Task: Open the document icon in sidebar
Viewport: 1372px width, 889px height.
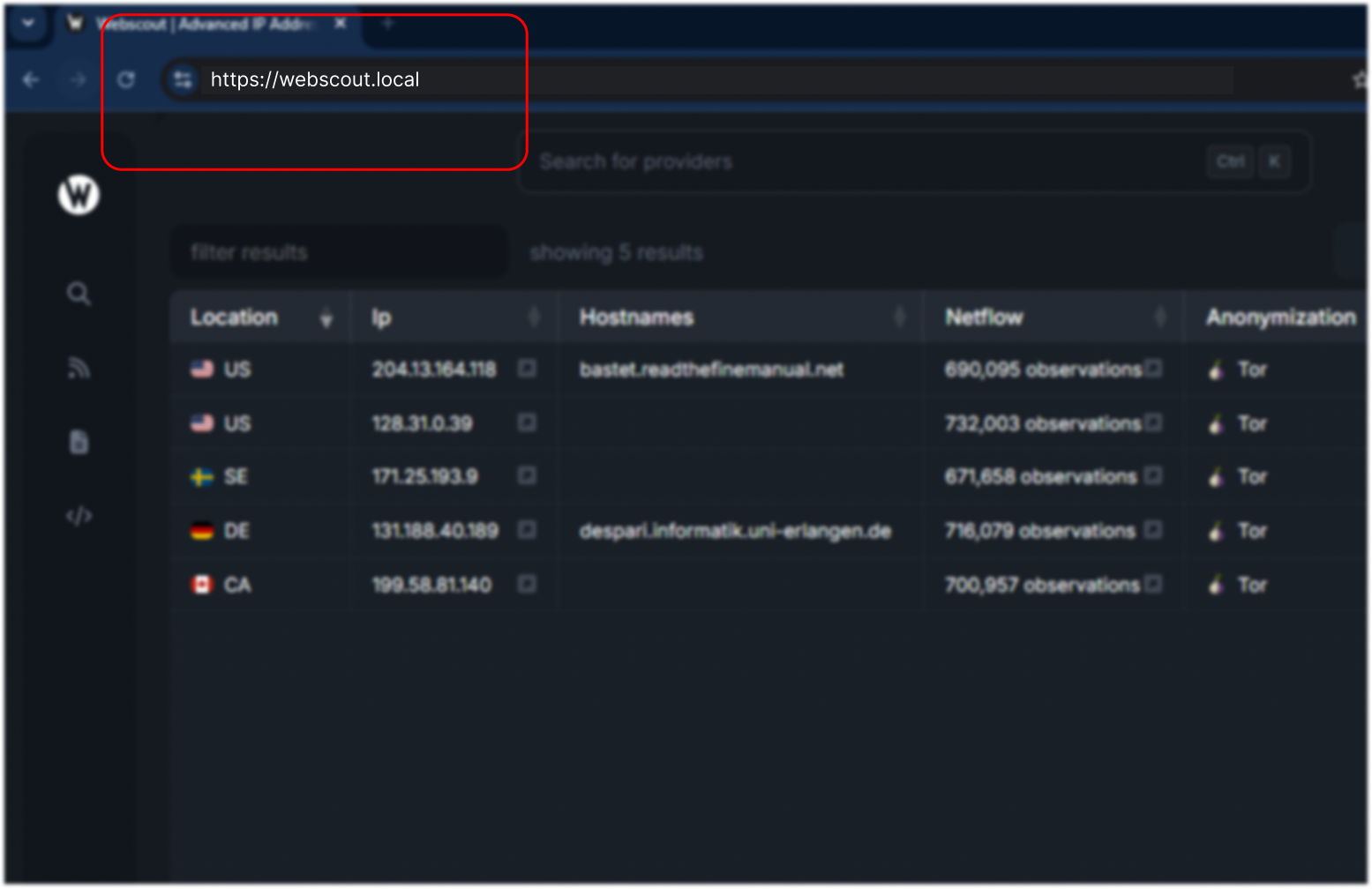Action: tap(79, 442)
